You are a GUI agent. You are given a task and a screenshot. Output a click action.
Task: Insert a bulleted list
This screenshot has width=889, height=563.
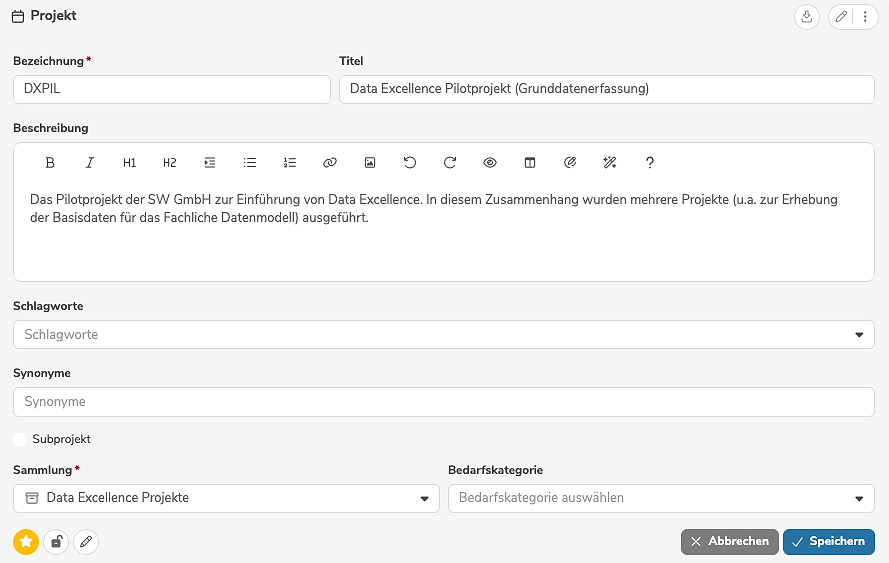click(x=250, y=163)
